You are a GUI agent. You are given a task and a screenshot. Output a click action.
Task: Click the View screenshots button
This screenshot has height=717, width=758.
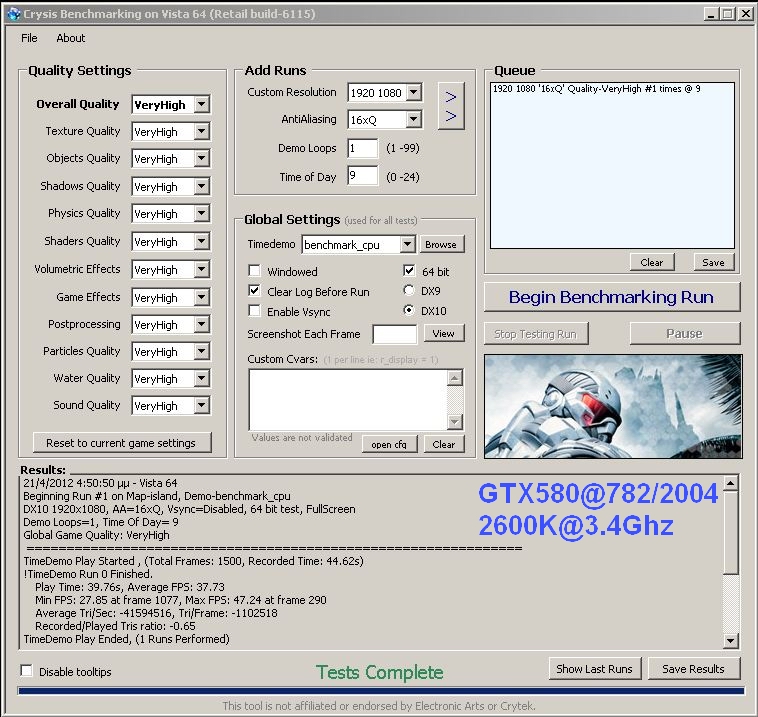(x=444, y=333)
